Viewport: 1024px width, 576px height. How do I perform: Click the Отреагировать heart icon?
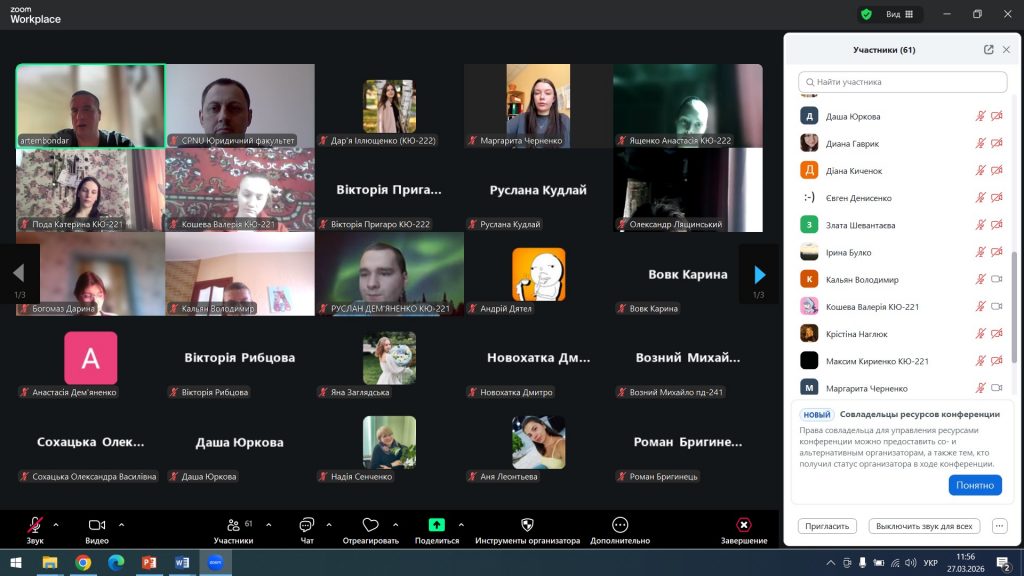pos(370,525)
